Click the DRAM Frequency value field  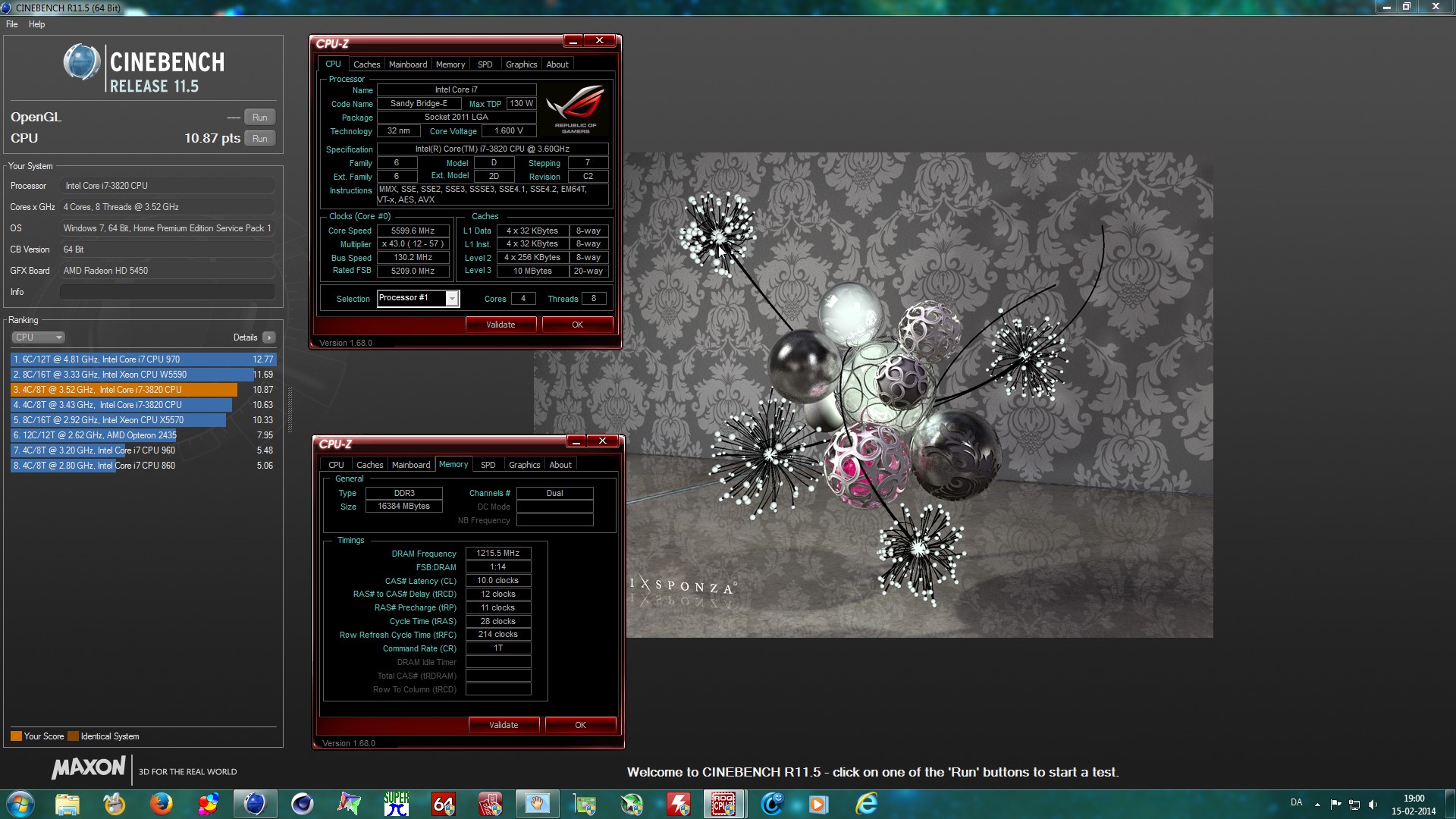pyautogui.click(x=498, y=554)
